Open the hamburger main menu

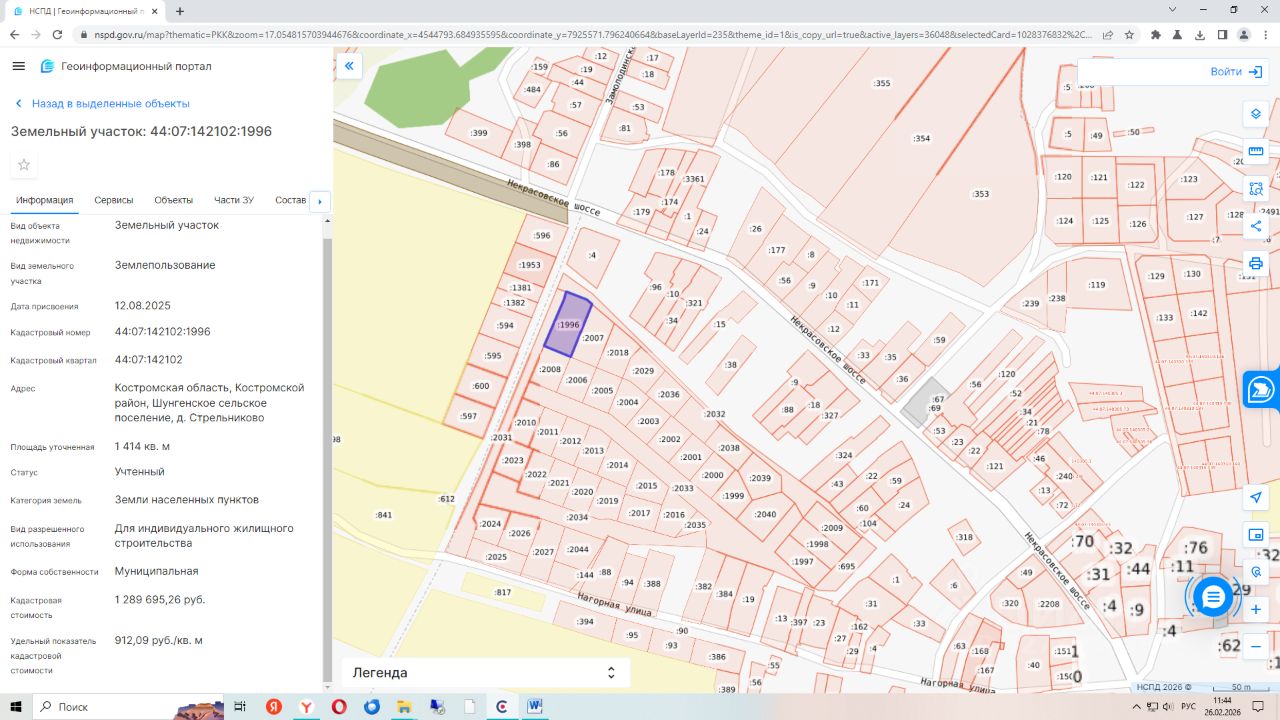coord(18,66)
